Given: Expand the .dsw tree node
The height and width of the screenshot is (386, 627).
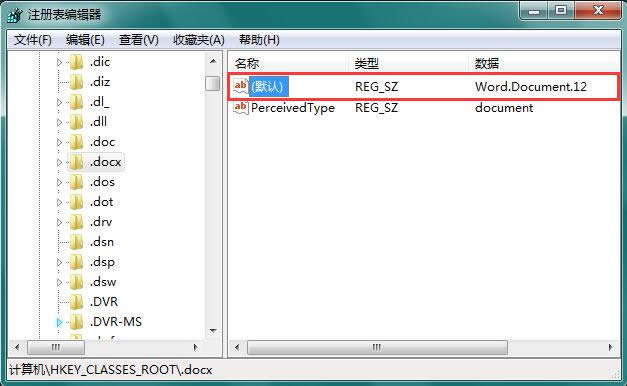Looking at the screenshot, I should (59, 282).
